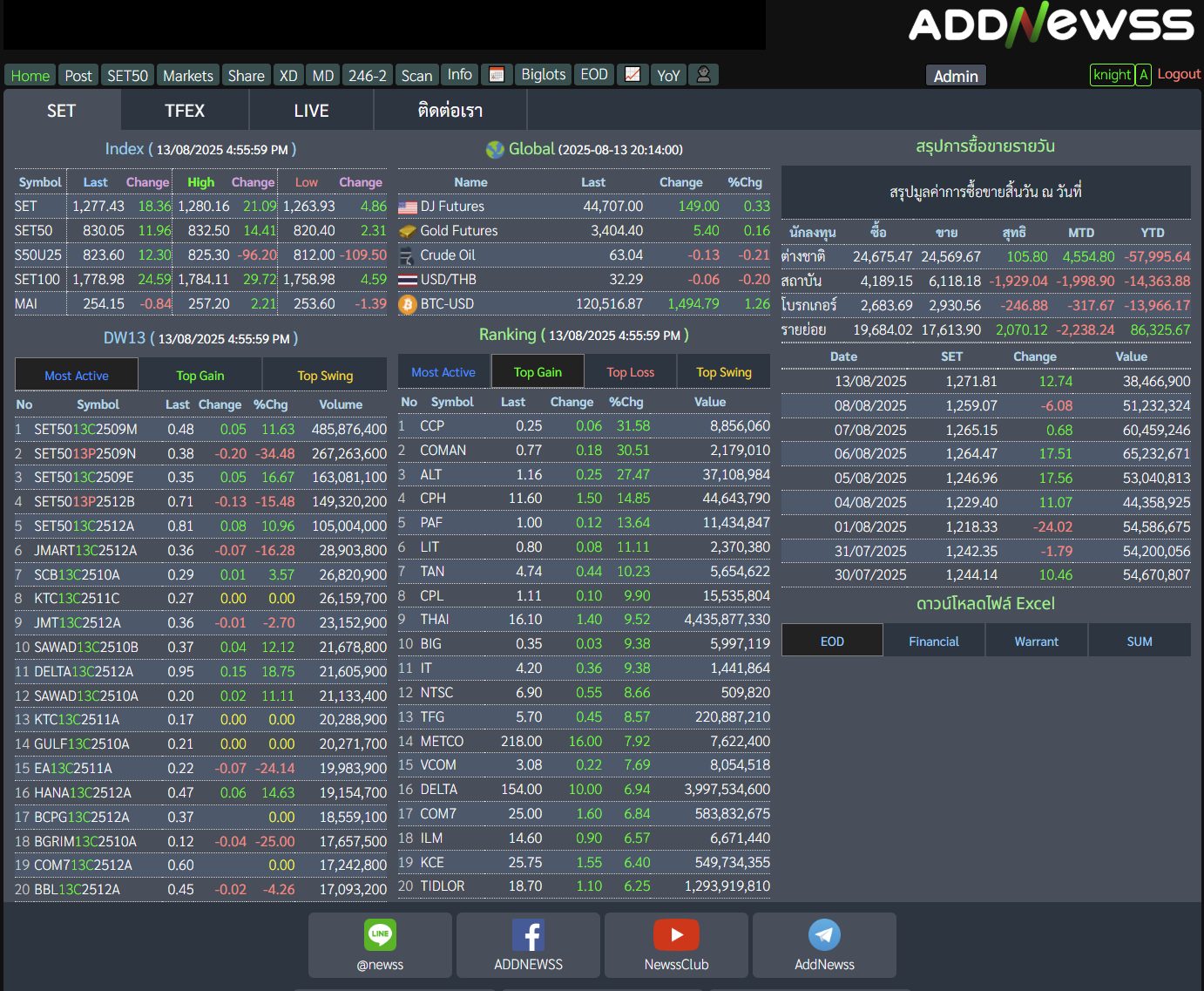The height and width of the screenshot is (991, 1204).
Task: Click the SET5013C2509M warrant symbol
Action: click(x=85, y=430)
